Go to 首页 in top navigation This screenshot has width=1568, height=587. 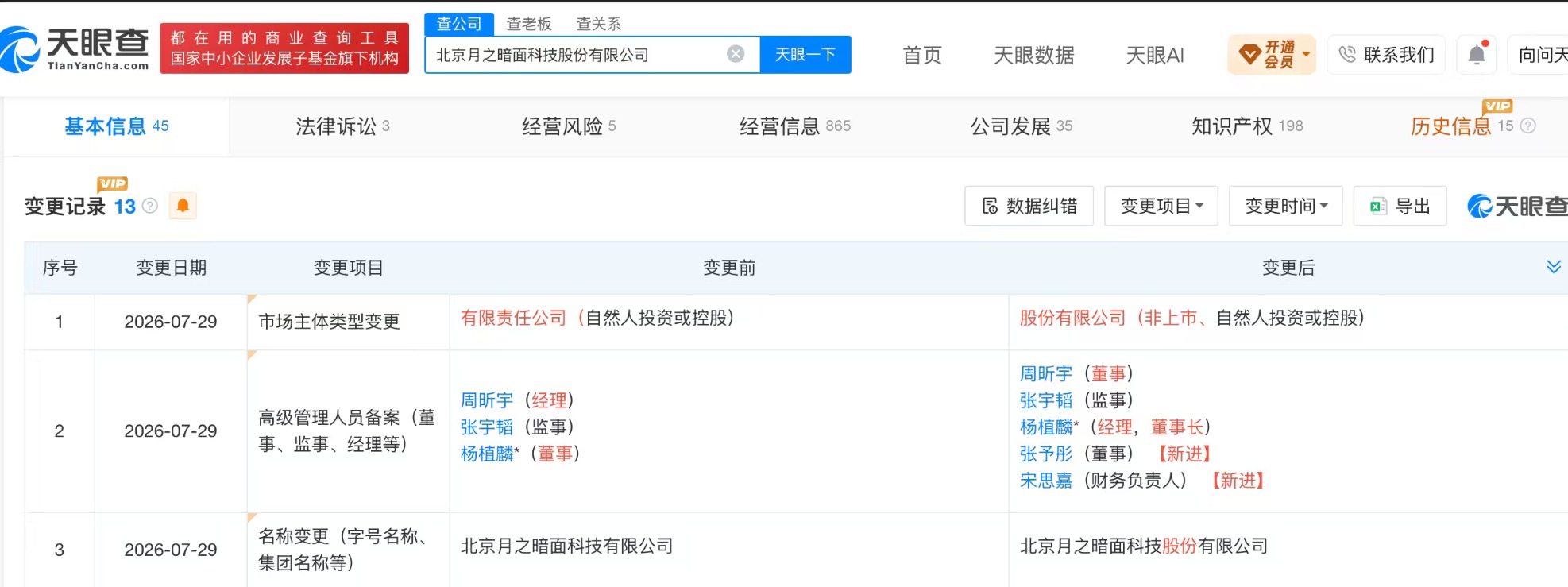click(922, 55)
